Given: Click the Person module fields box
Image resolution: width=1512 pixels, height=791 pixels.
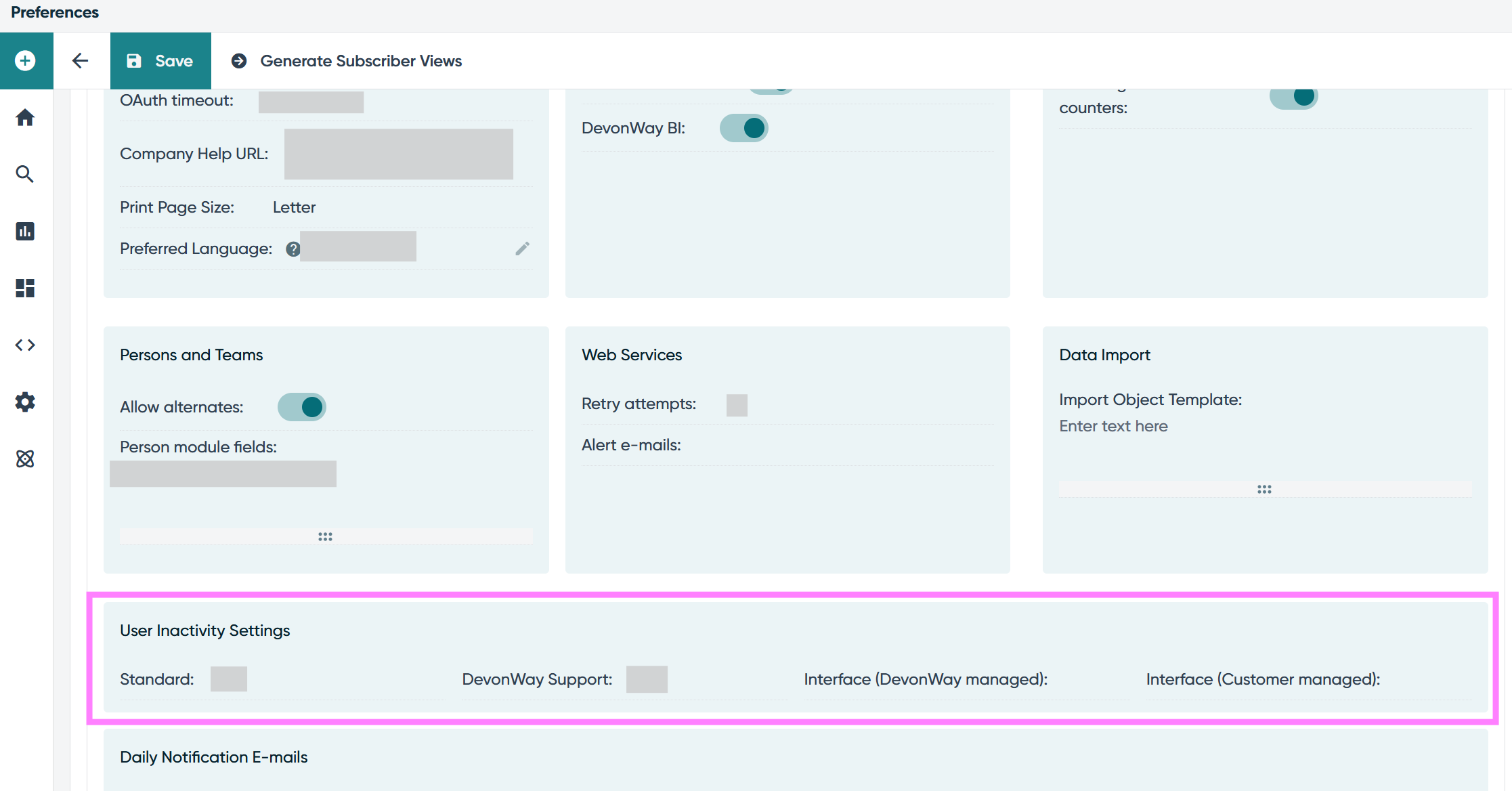Looking at the screenshot, I should click(x=223, y=474).
